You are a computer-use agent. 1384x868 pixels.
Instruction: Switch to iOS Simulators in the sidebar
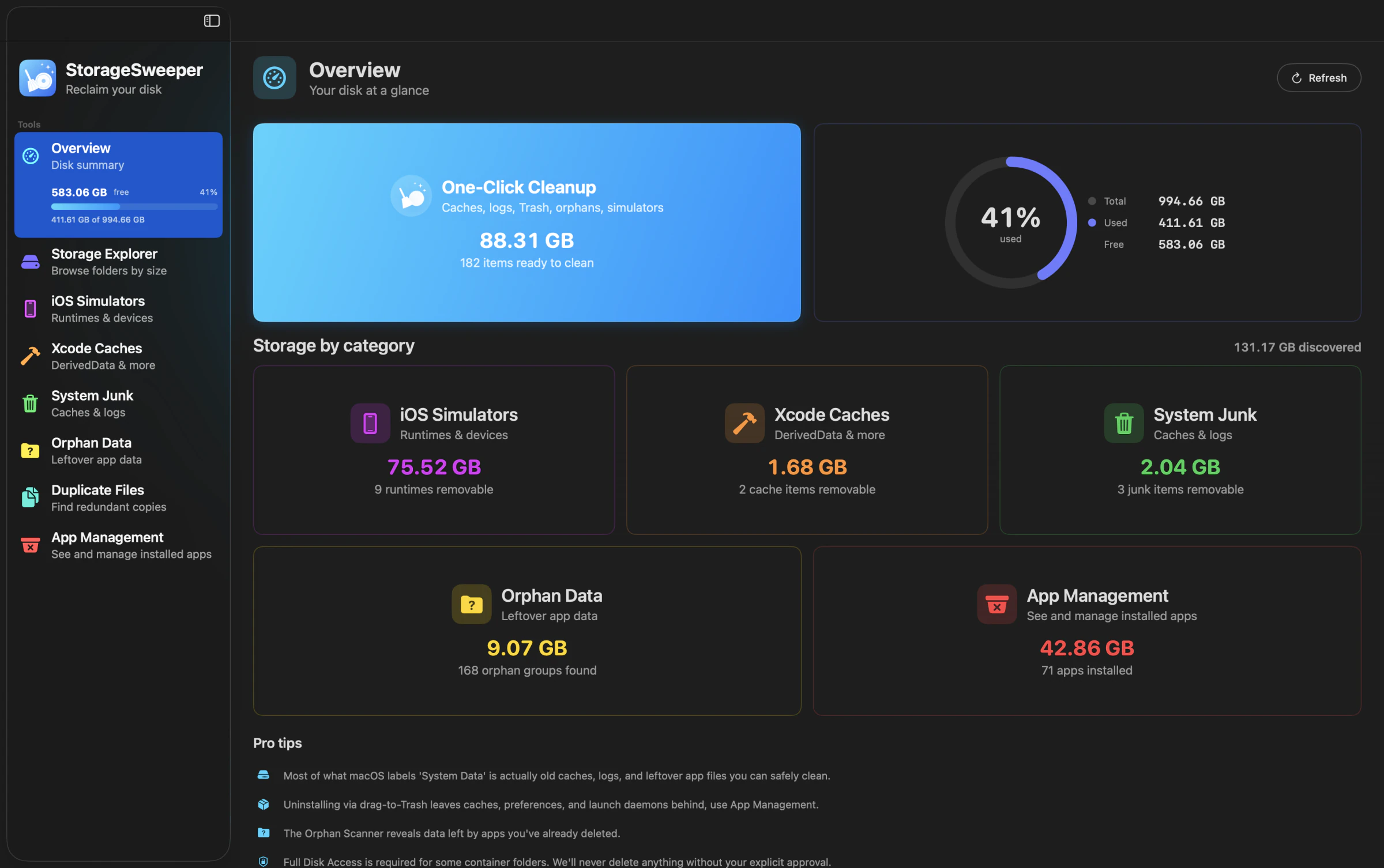pyautogui.click(x=118, y=309)
